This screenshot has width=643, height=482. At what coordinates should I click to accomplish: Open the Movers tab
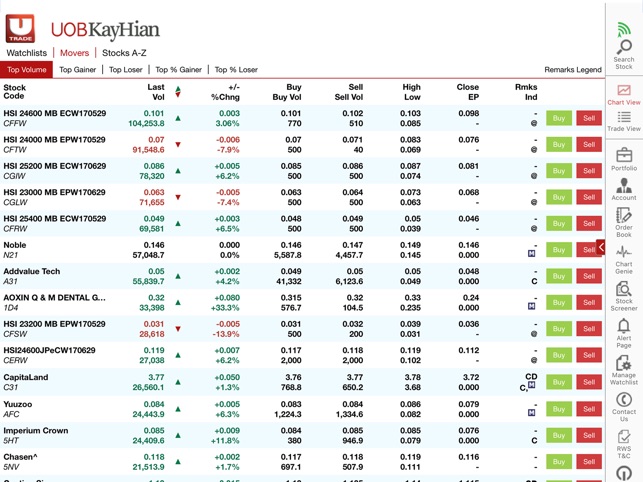[74, 53]
